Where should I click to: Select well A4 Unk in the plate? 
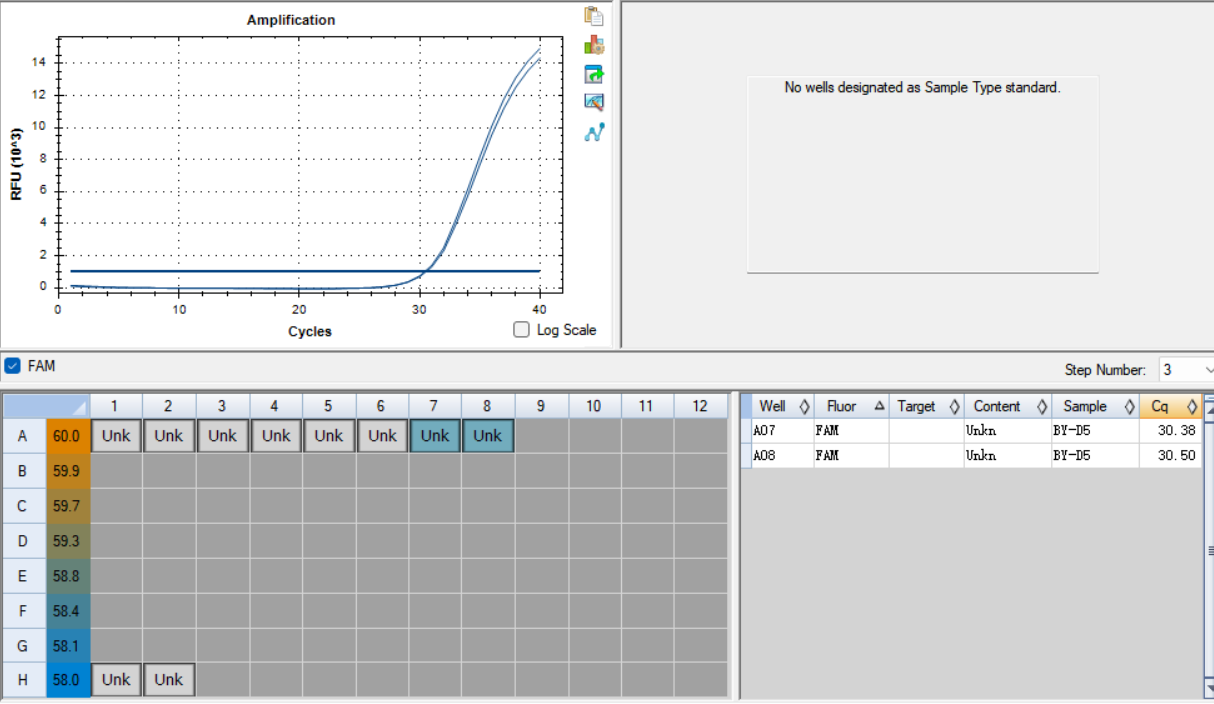click(x=276, y=435)
